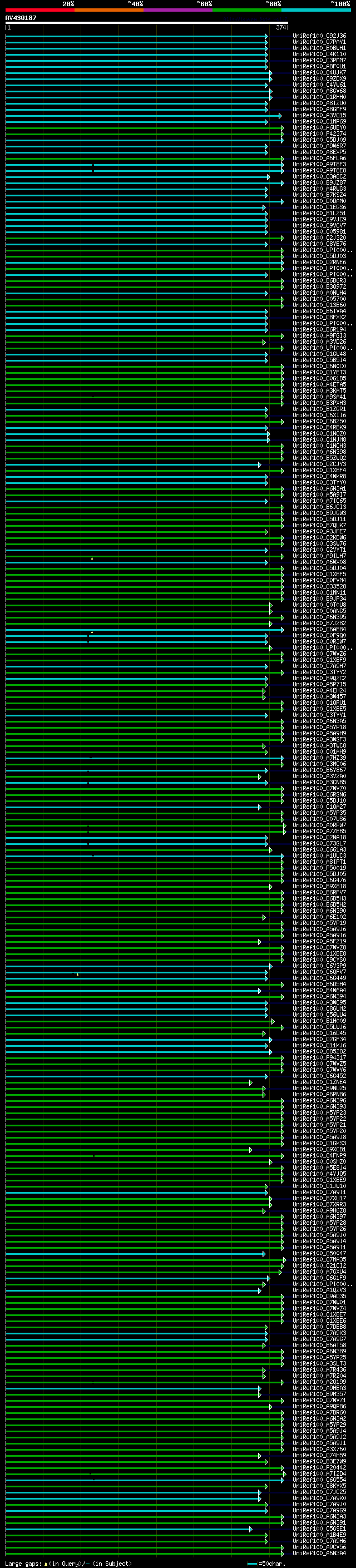
Task: Open hit UniRef100_Q7PAY1
Action: point(319,42)
